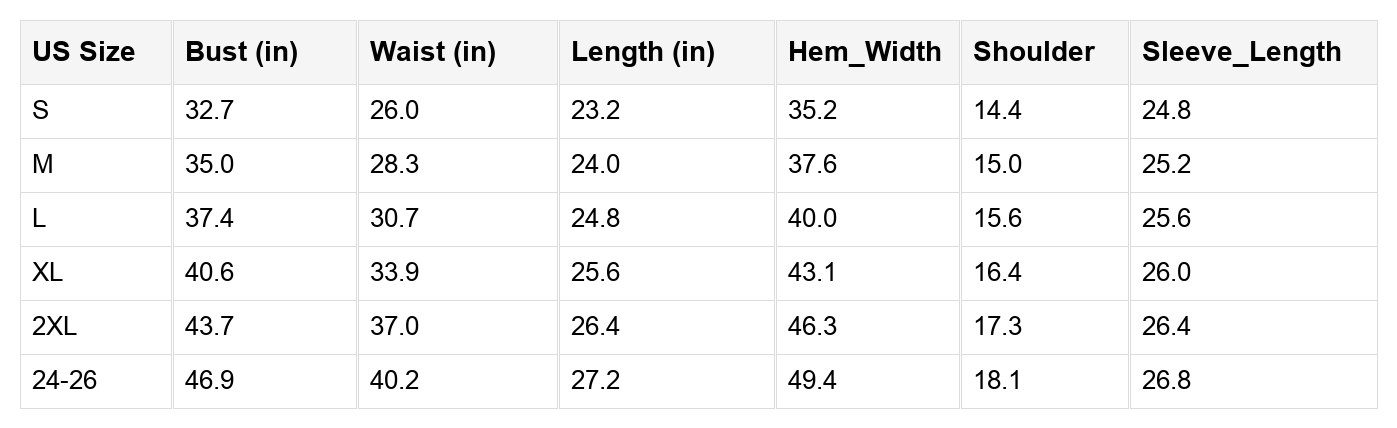Click the Sleeve_Length column header
Screen dimensions: 1397x428
[x=1242, y=52]
